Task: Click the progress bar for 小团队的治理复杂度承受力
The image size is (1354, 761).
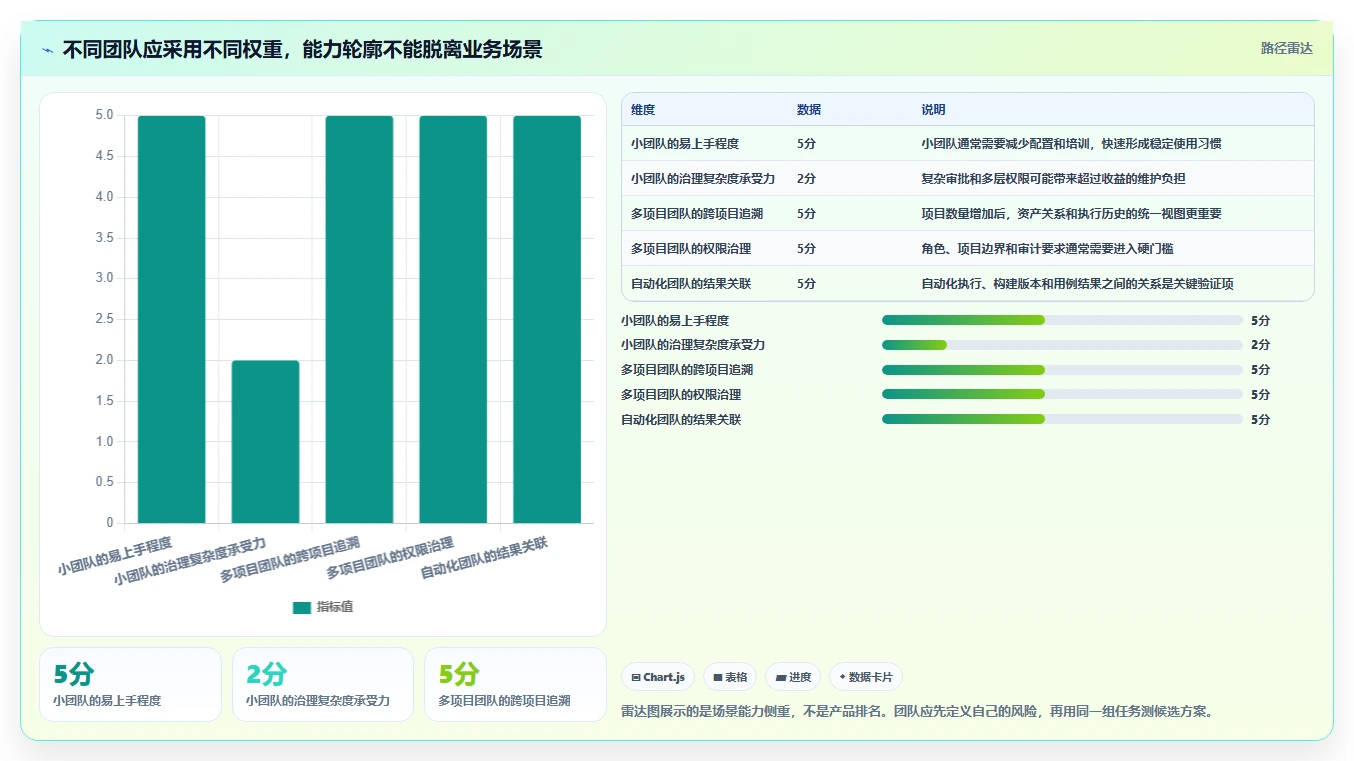Action: click(1062, 345)
